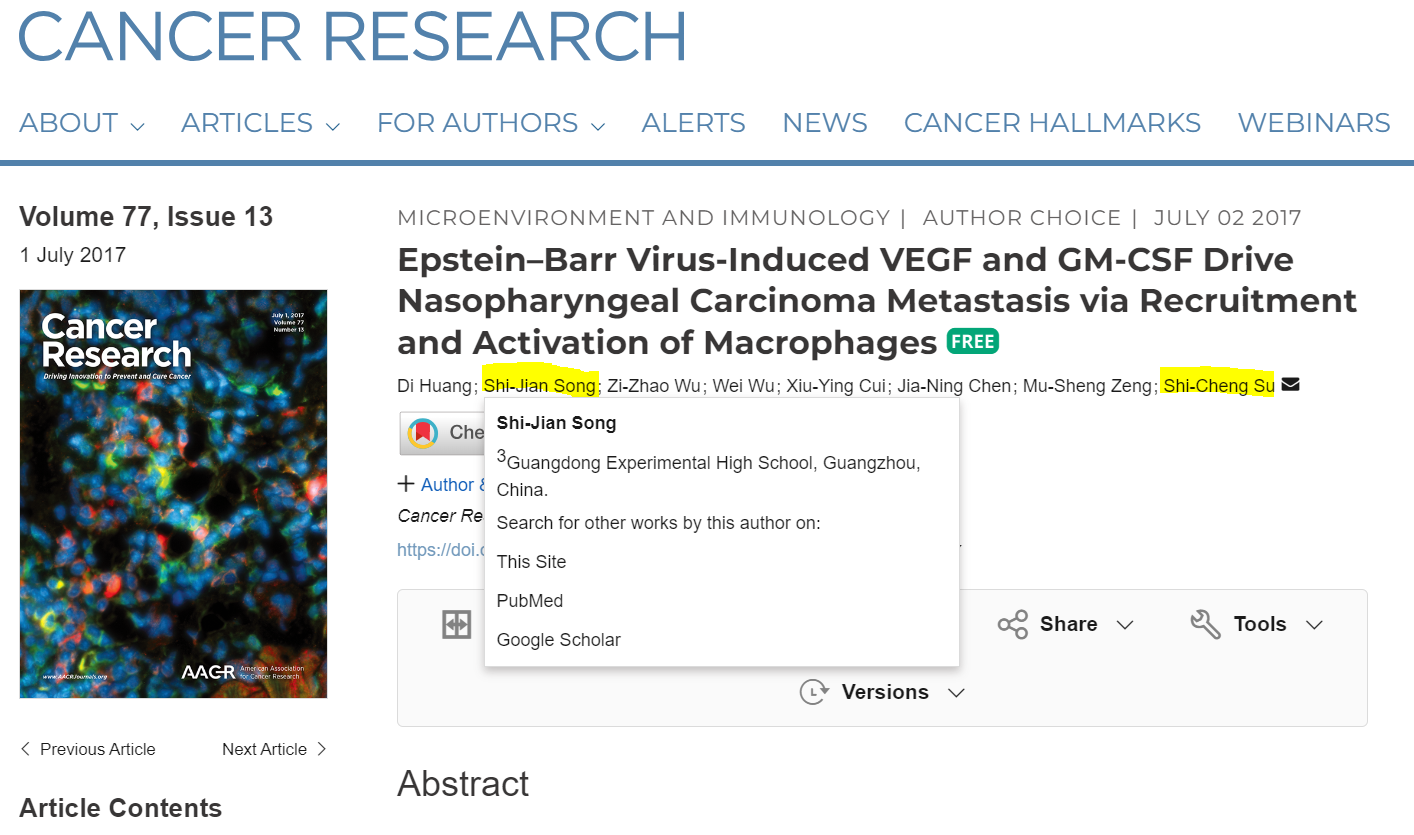This screenshot has height=835, width=1414.
Task: Click the Versions clock icon
Action: (814, 692)
